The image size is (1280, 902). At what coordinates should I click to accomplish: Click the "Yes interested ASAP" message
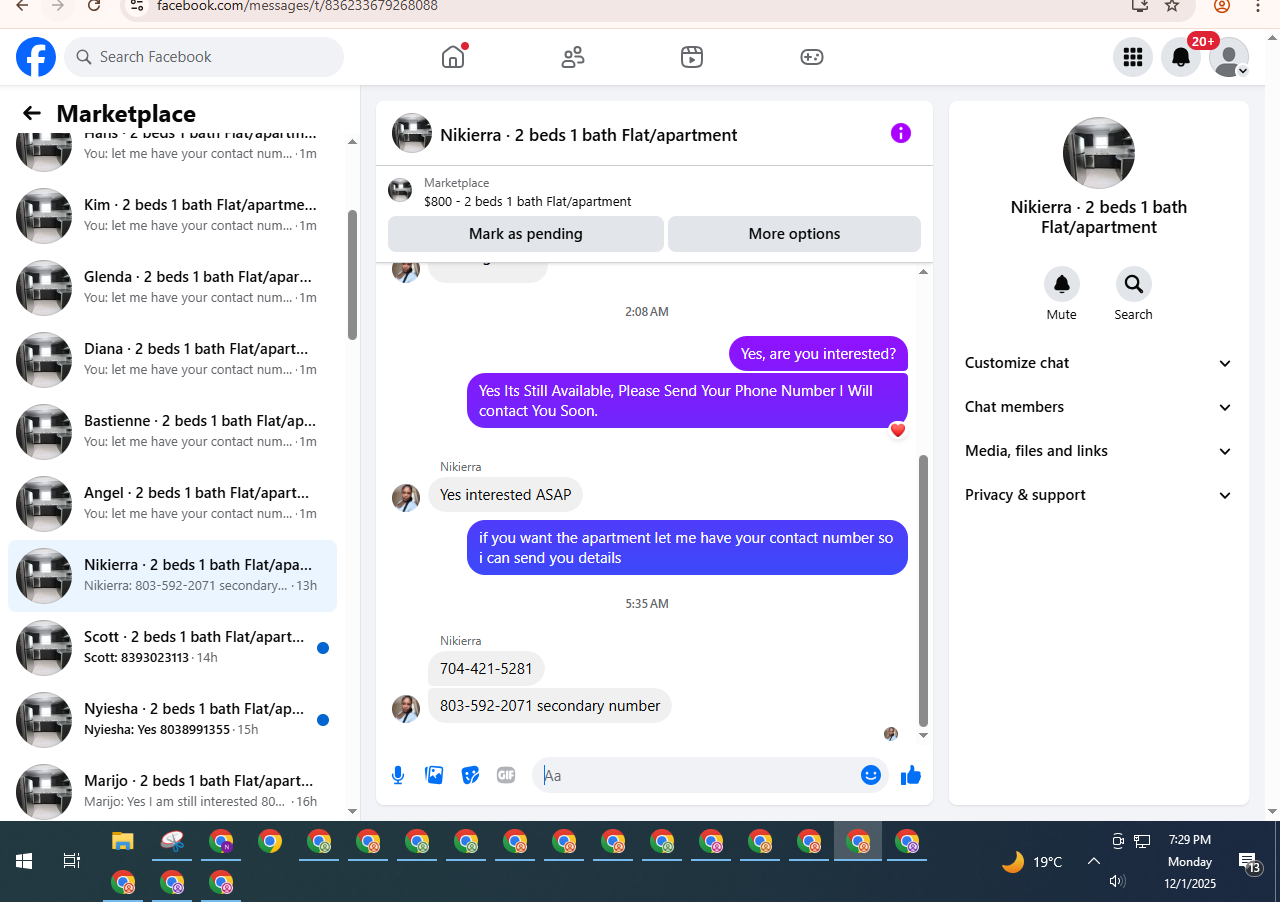506,494
